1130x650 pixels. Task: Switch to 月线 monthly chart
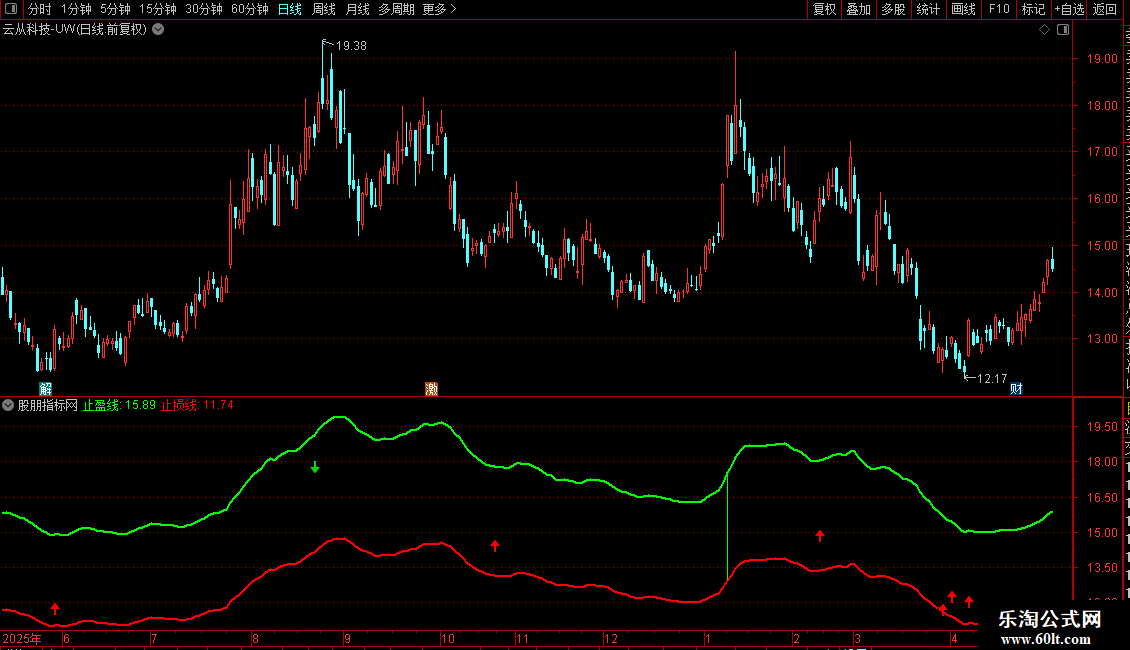357,9
